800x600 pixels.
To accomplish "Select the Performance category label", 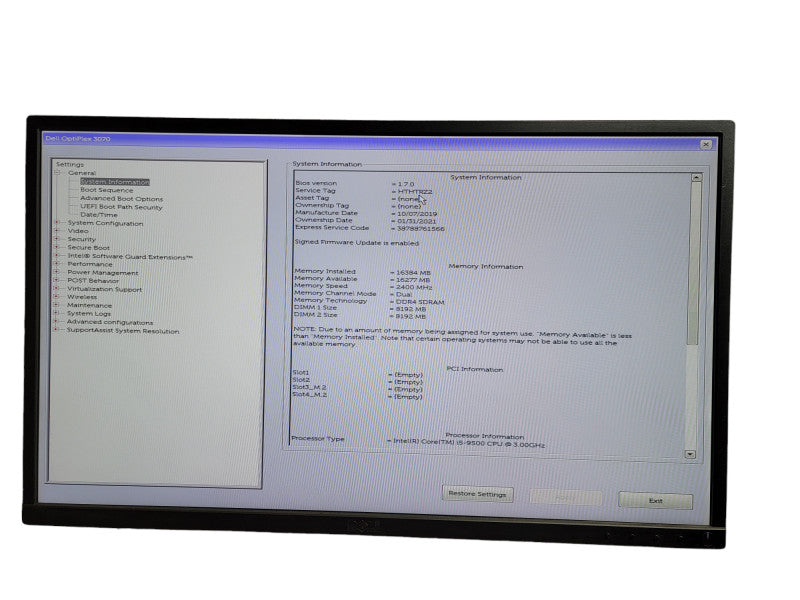I will tap(90, 264).
